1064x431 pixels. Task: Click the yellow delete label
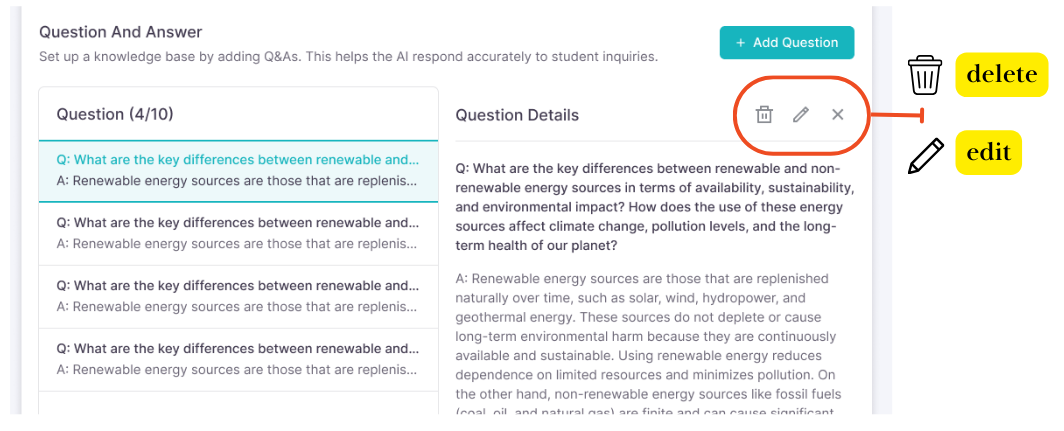point(1002,75)
